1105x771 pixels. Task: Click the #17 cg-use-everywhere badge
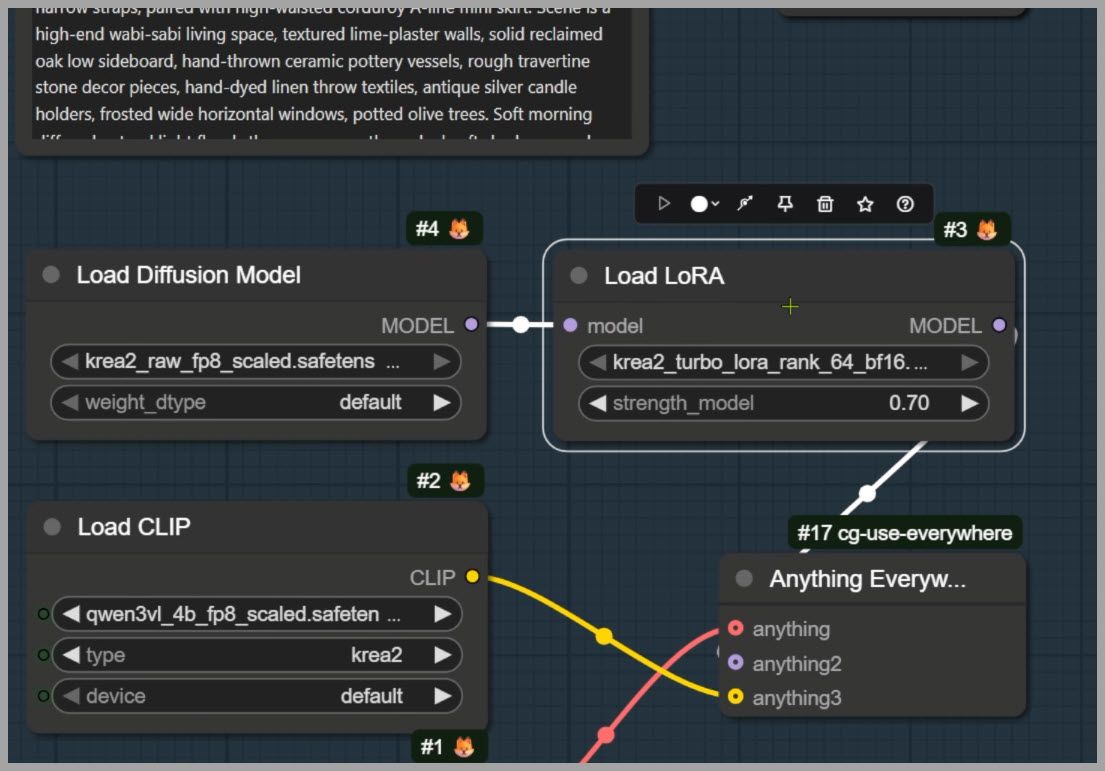pyautogui.click(x=904, y=533)
